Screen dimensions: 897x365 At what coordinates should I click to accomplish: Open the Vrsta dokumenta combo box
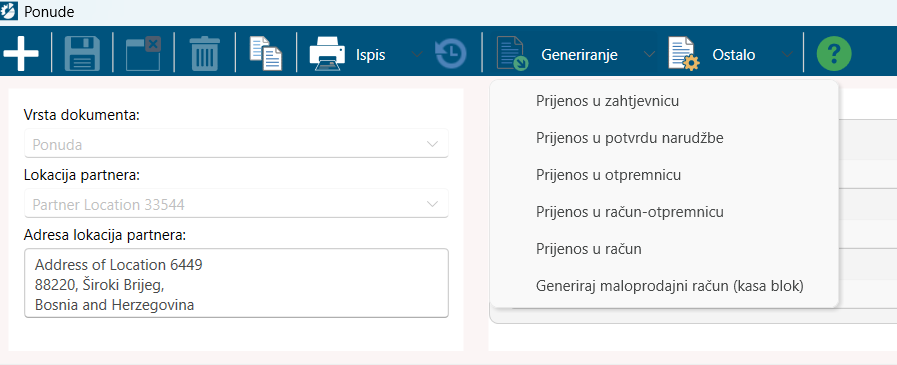pos(236,144)
